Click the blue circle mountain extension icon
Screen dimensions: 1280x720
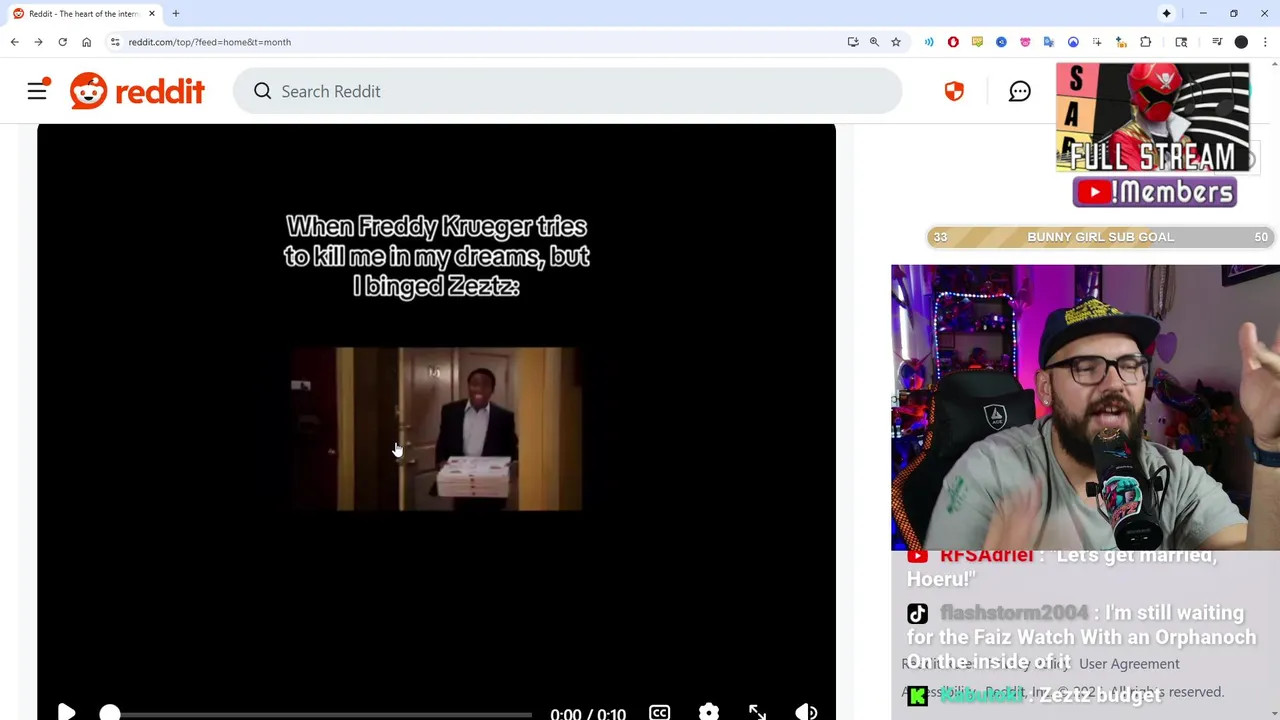pos(1073,42)
